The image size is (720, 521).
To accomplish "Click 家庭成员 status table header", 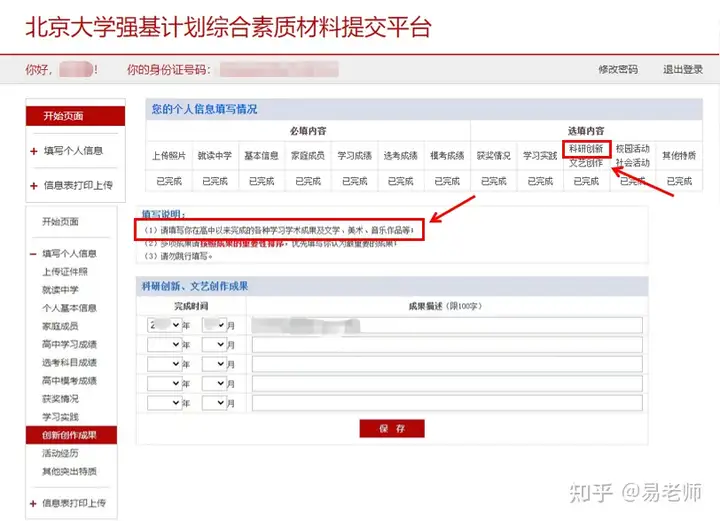I will [308, 156].
